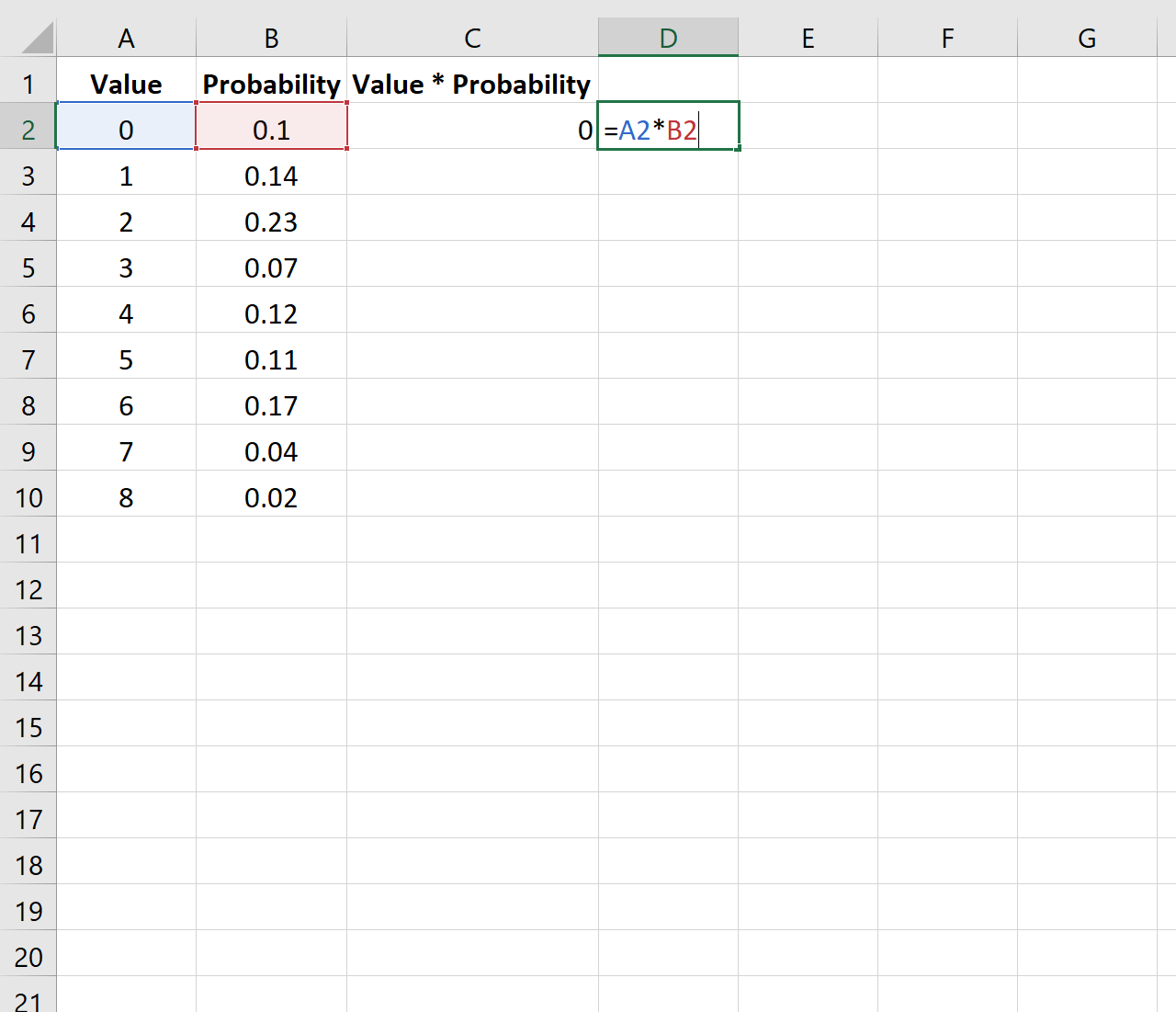
Task: Select row 10 header
Action: [28, 497]
